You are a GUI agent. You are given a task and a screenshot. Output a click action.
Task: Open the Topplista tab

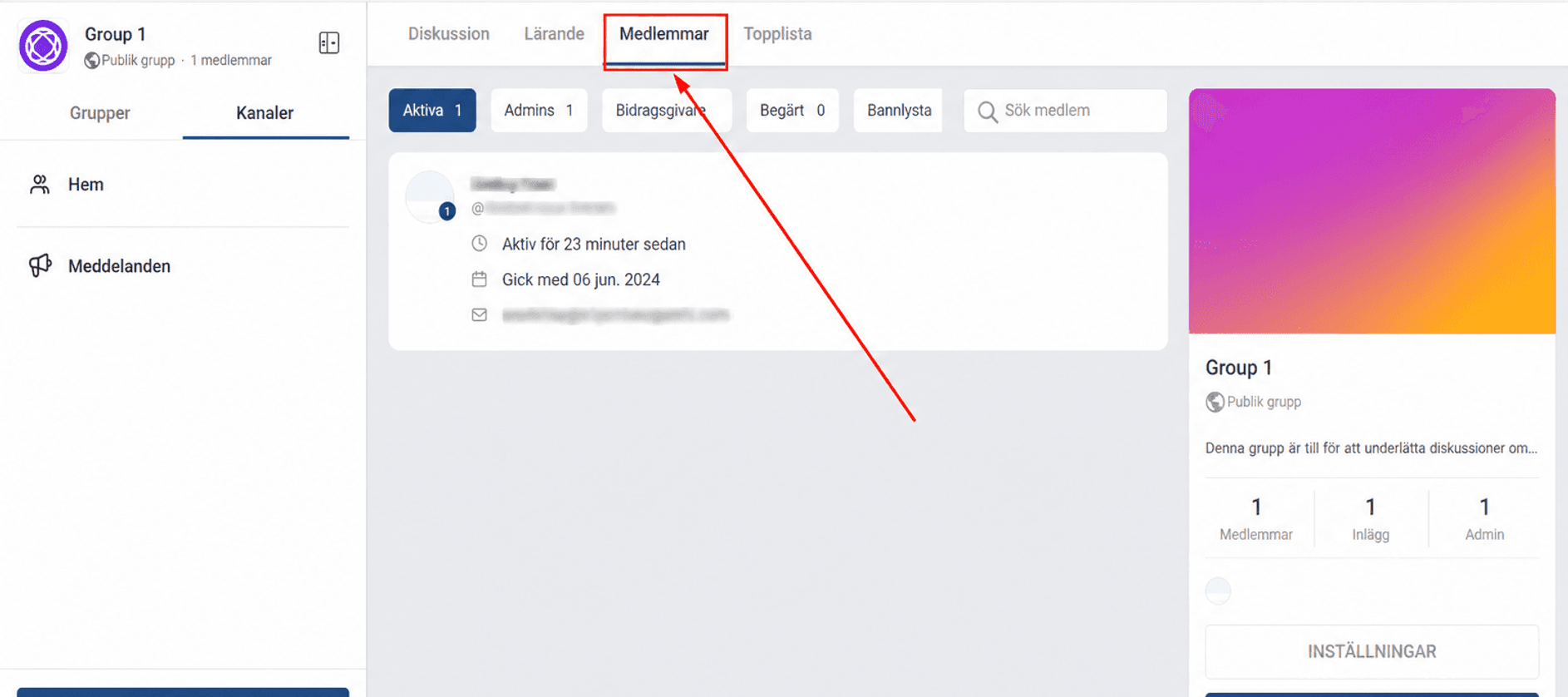(x=777, y=34)
